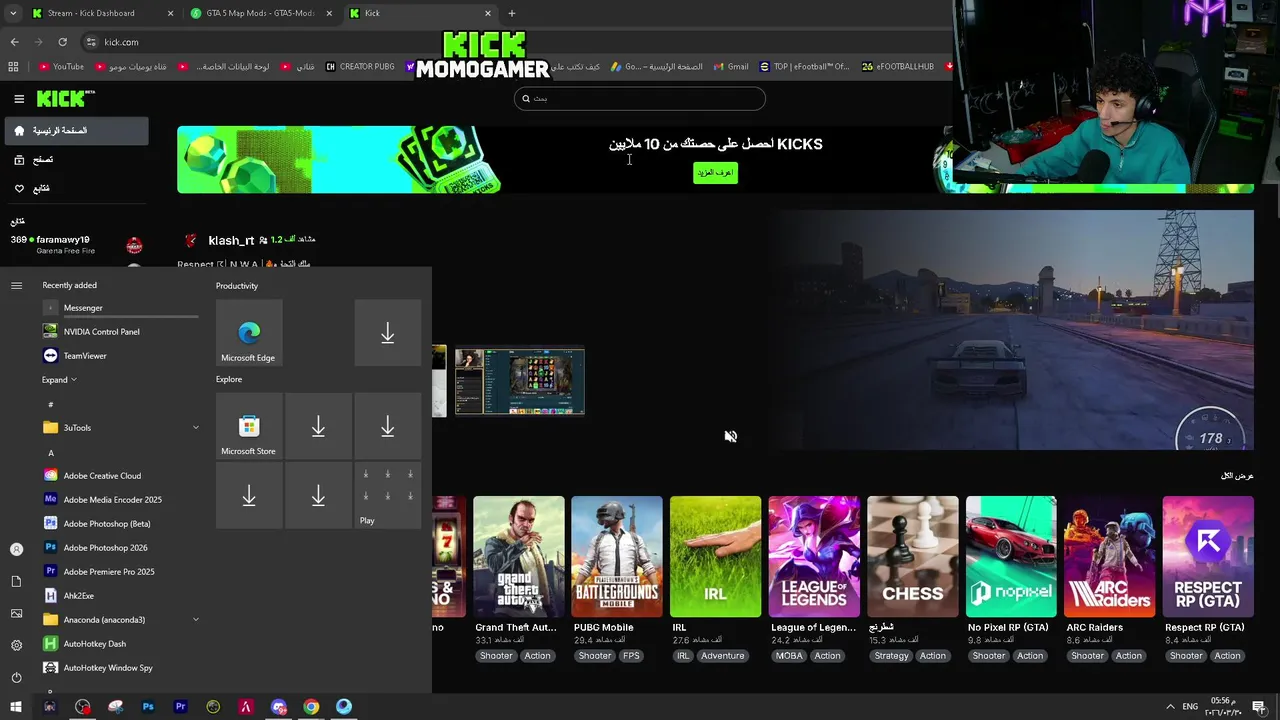Click the Kick logo in the header
The image size is (1280, 720).
65,98
